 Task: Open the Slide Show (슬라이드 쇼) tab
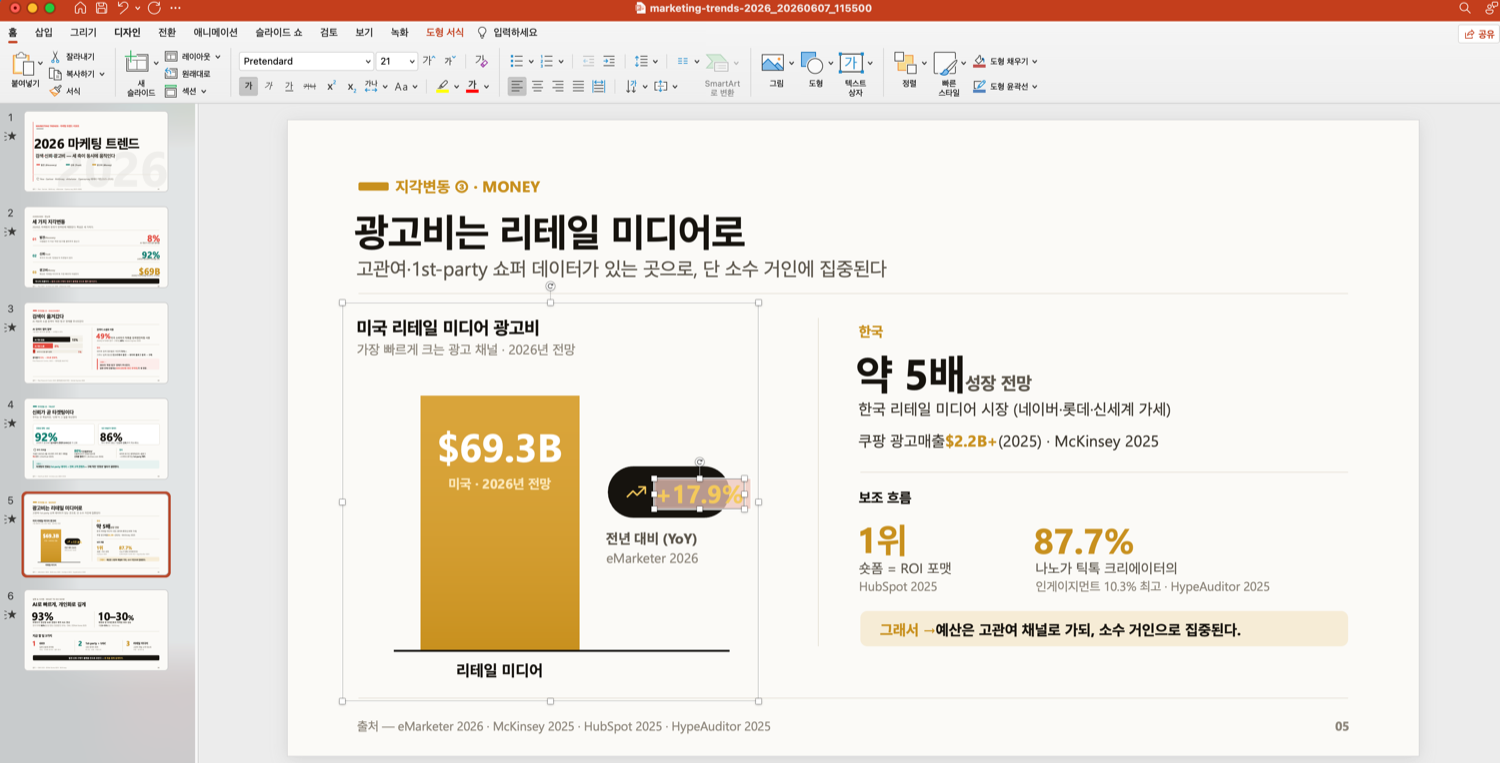[279, 32]
